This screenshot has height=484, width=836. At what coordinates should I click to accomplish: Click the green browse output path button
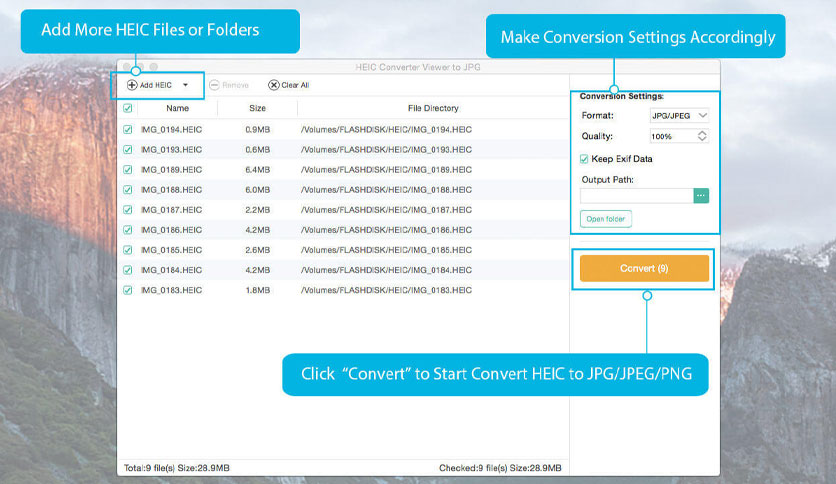click(701, 196)
